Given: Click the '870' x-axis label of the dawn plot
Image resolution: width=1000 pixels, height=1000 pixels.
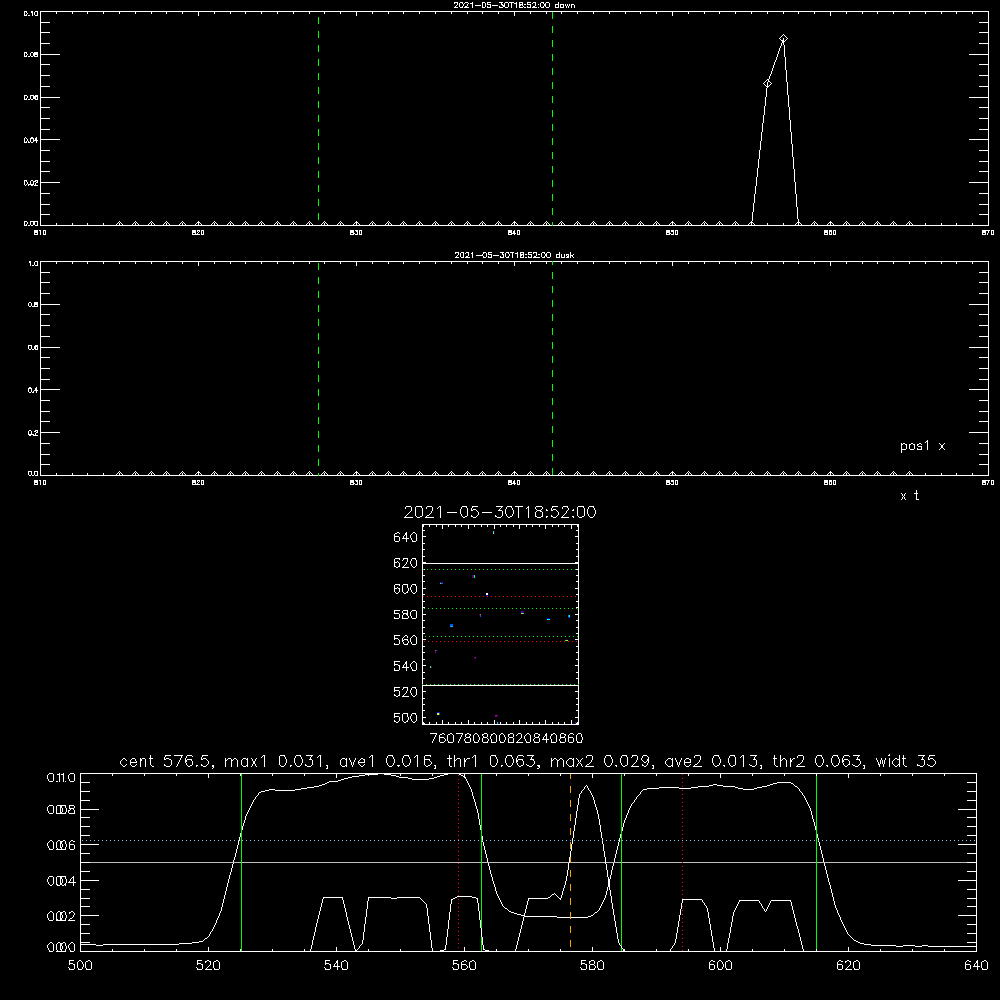Looking at the screenshot, I should pos(987,233).
